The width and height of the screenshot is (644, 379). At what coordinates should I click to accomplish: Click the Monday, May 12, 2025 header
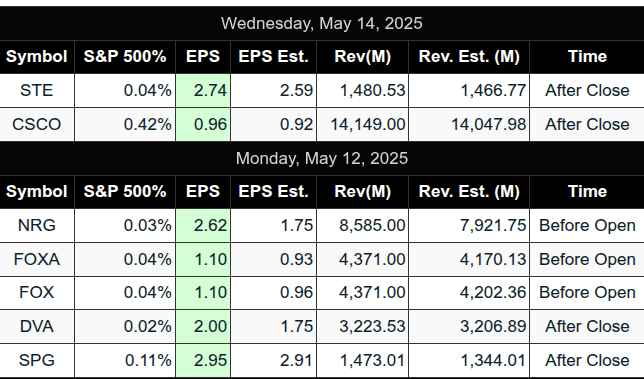[x=322, y=158]
